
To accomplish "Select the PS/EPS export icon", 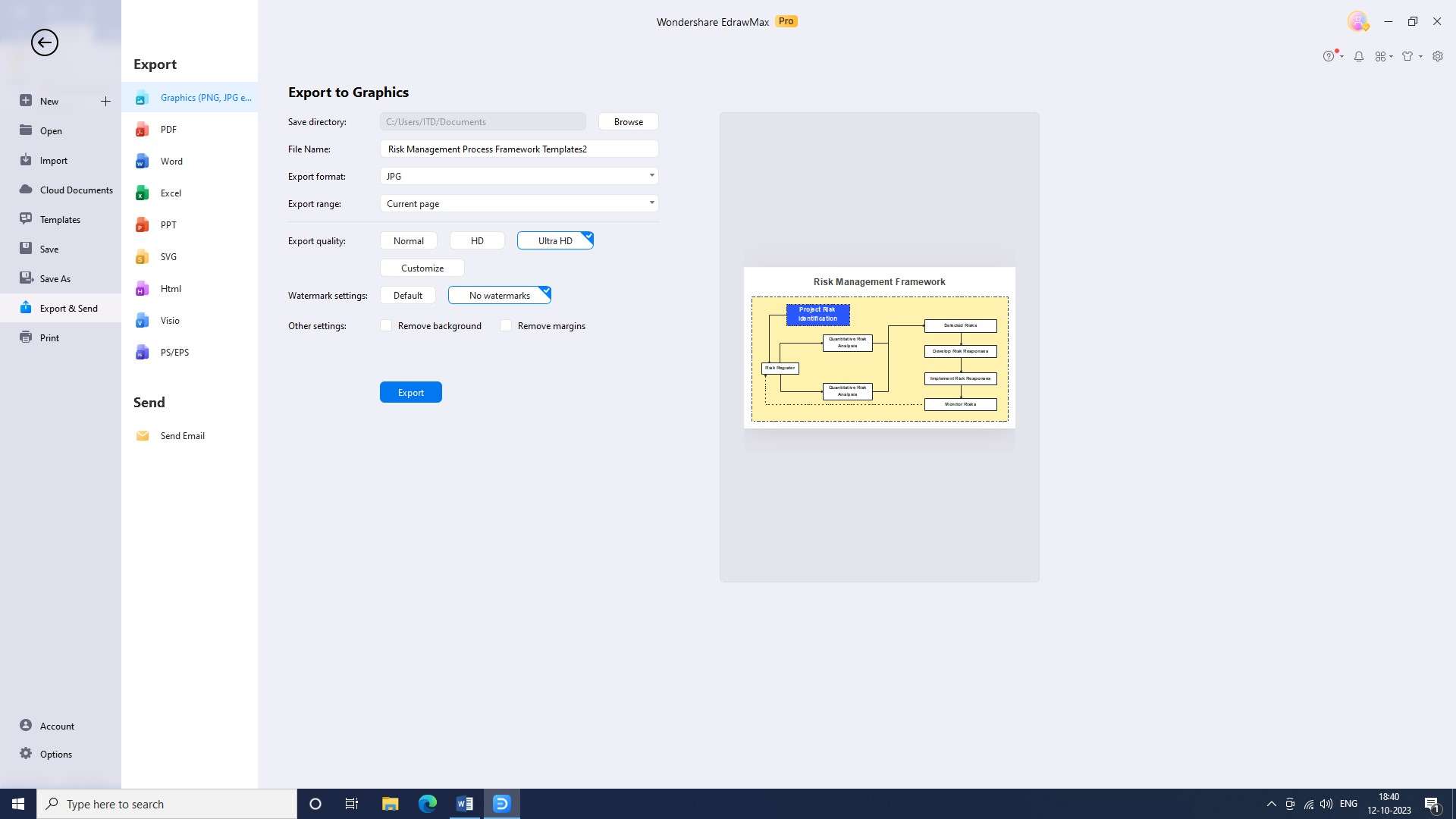I will coord(142,352).
